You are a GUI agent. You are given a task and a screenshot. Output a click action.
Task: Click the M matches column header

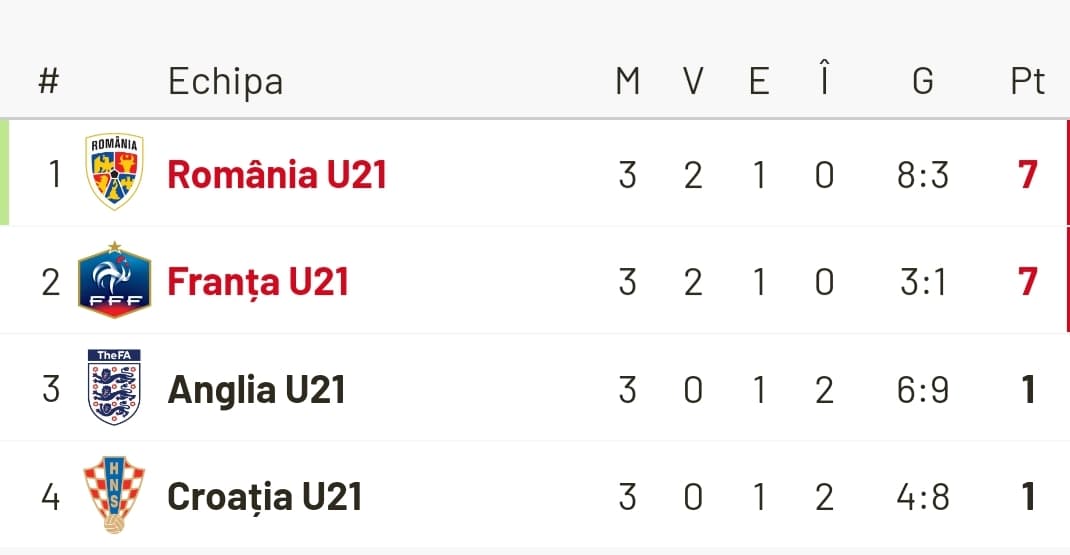tap(628, 81)
